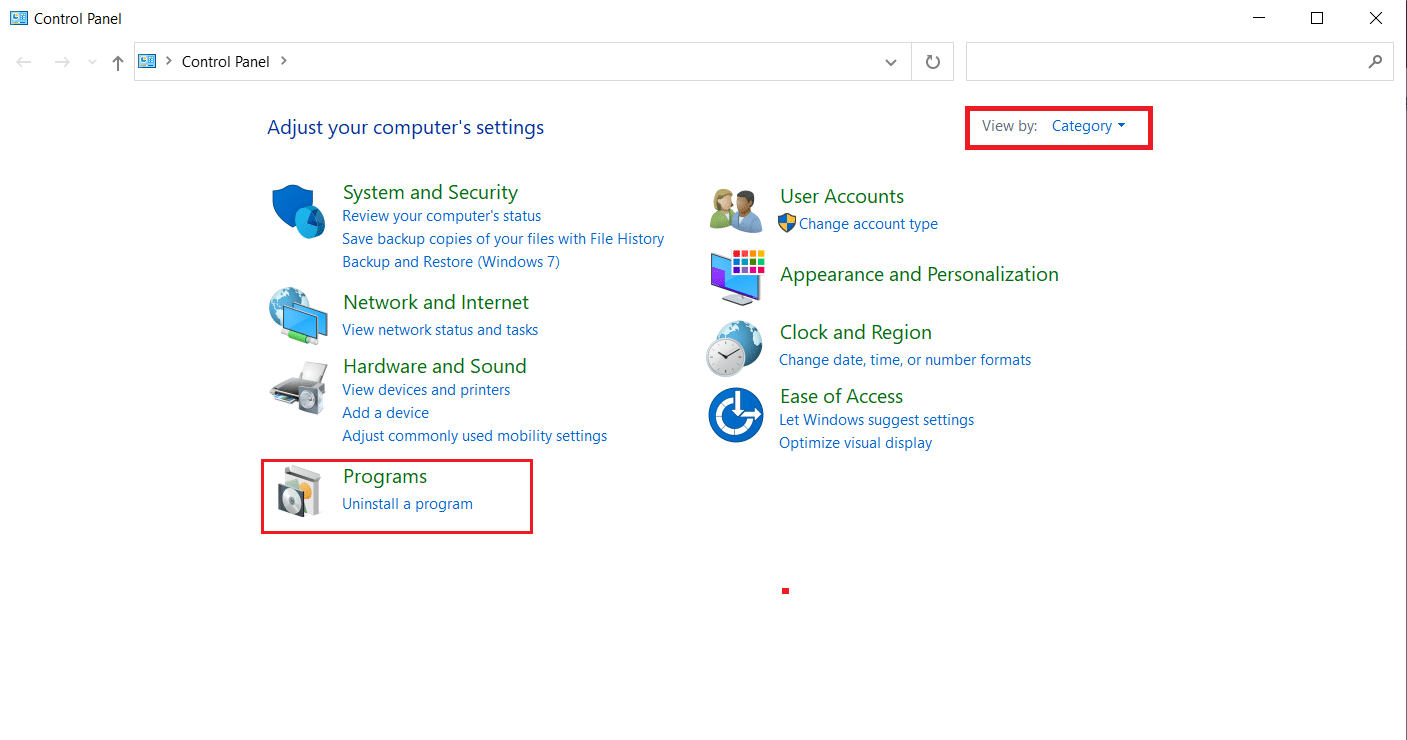
Task: Open Adjust commonly used mobility settings
Action: click(x=475, y=436)
